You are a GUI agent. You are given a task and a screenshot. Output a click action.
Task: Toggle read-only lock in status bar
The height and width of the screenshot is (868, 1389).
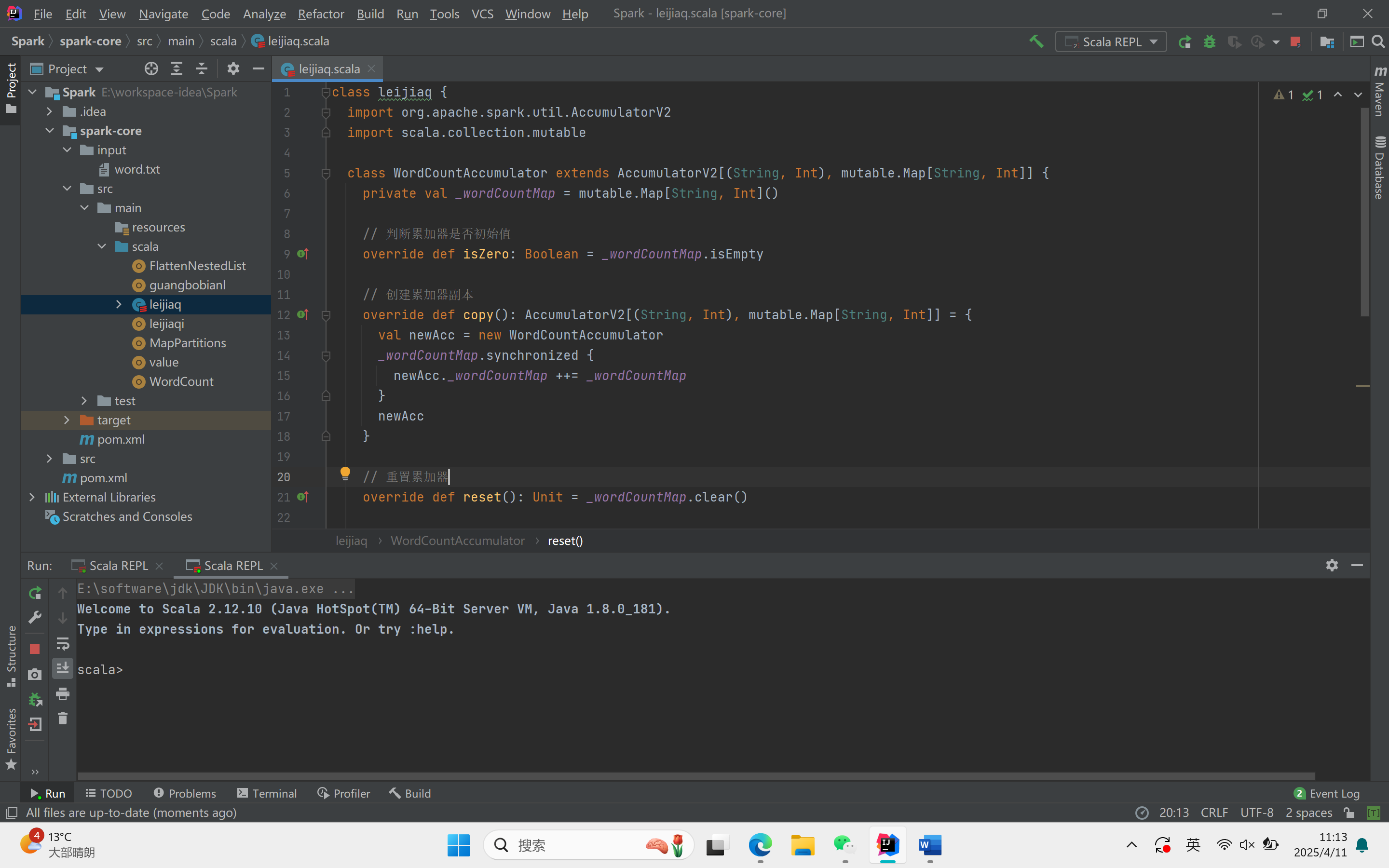[1349, 813]
